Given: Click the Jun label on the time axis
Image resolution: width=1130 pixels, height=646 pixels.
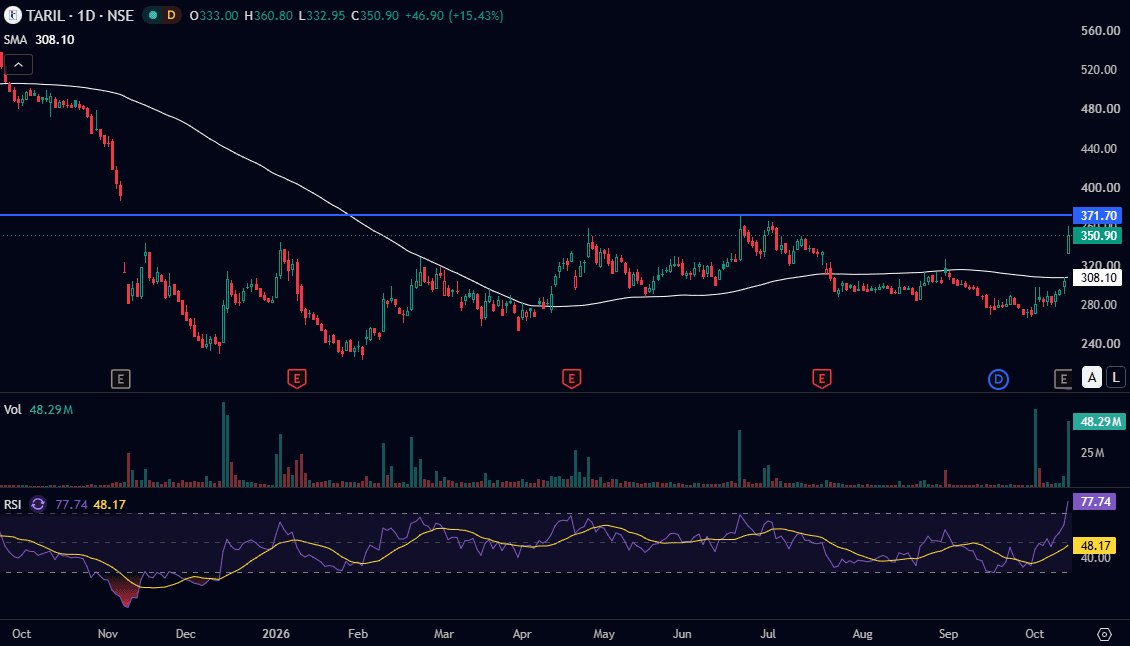Looking at the screenshot, I should 682,634.
